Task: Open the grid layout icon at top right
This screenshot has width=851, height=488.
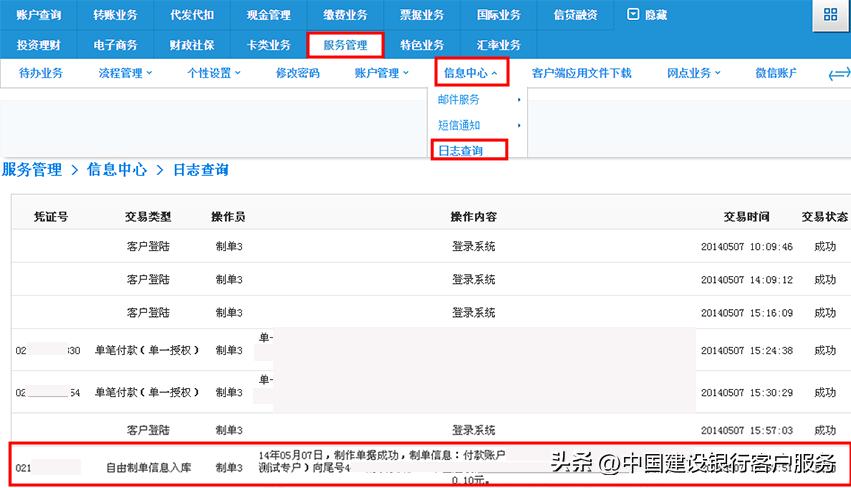Action: 830,15
